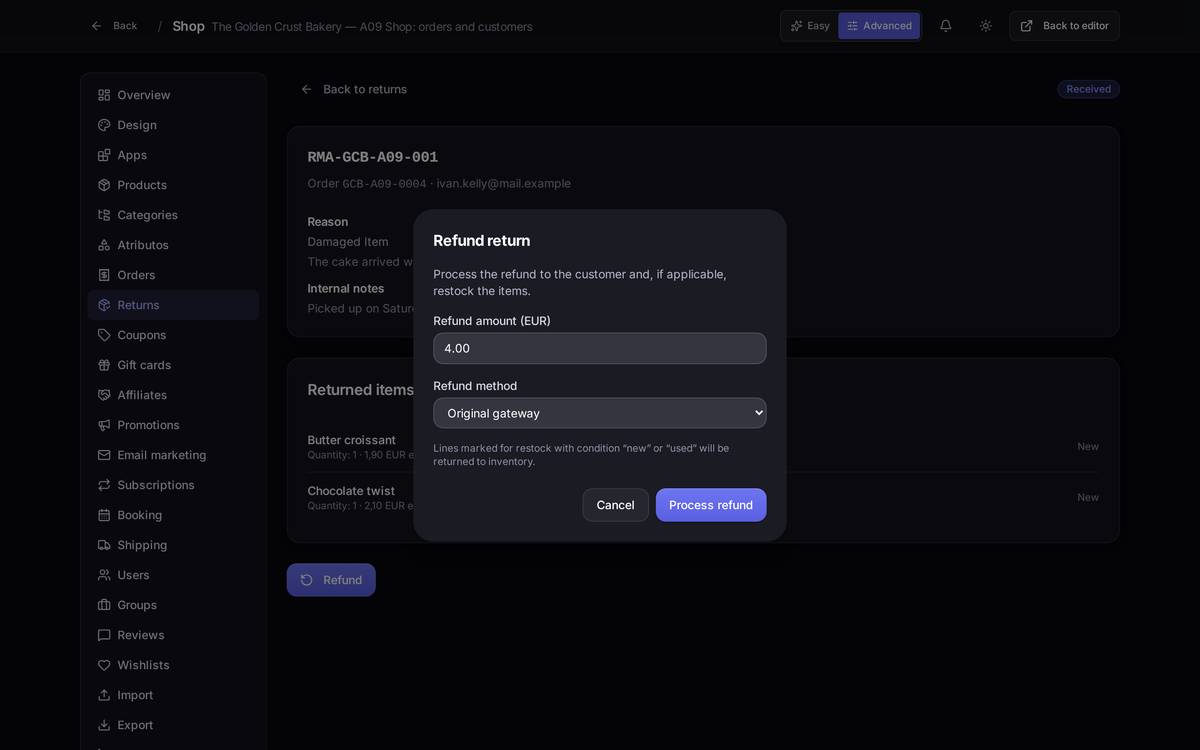Click the Subscriptions repeat icon
1200x750 pixels.
[x=104, y=485]
